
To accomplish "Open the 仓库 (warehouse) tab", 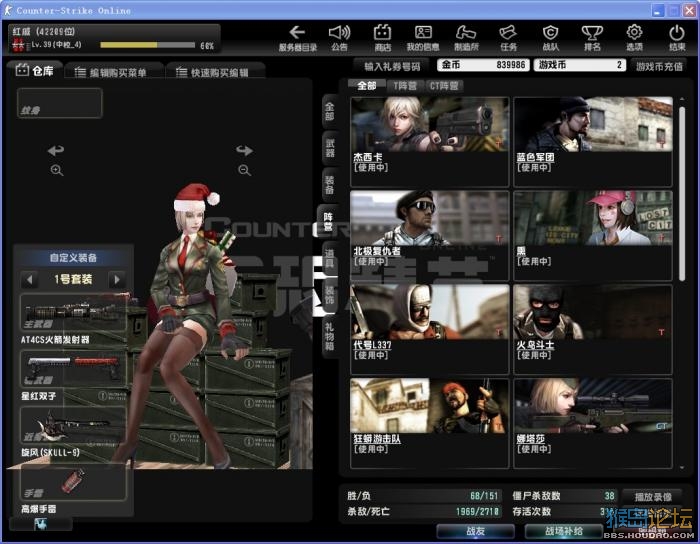I will point(35,71).
